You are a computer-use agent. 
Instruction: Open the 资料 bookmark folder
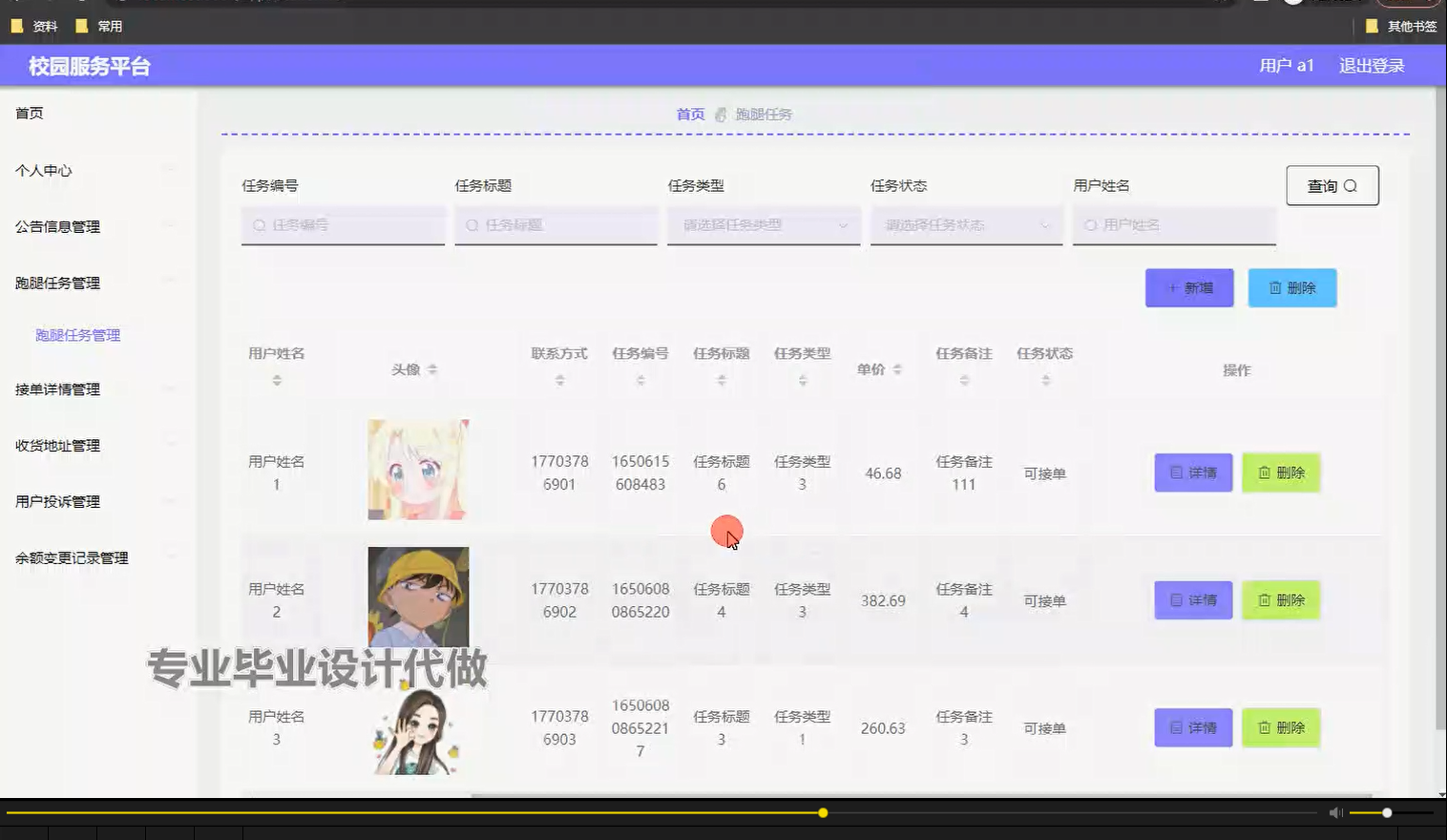tap(34, 27)
